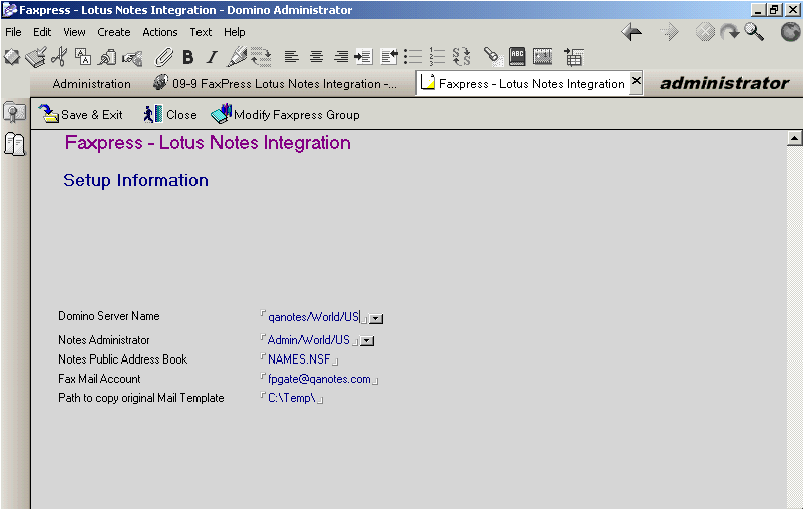Viewport: 803px width, 509px height.
Task: Click the scissors cut icon
Action: [x=59, y=57]
